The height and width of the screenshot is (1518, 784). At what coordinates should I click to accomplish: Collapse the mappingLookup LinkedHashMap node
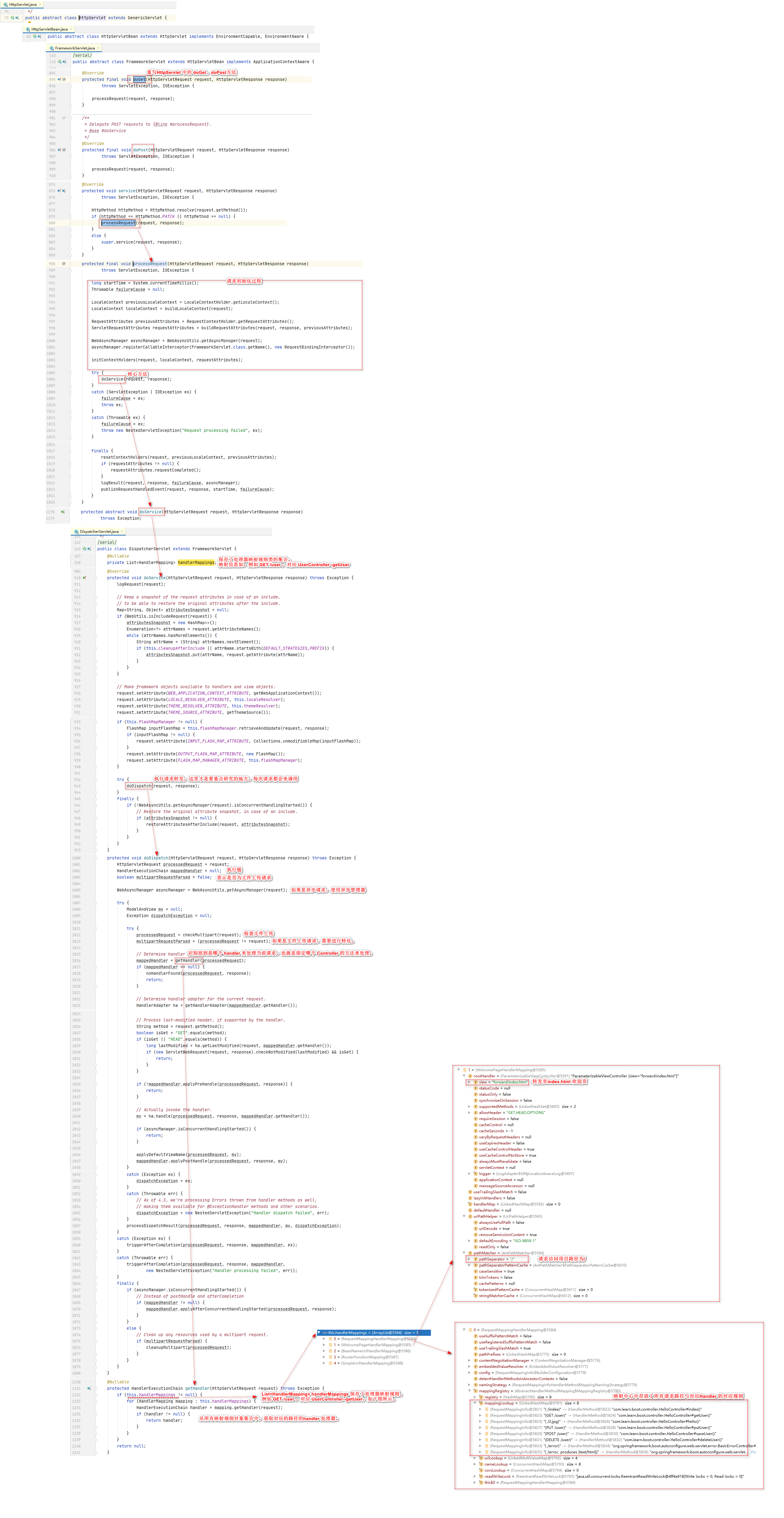[x=475, y=1403]
